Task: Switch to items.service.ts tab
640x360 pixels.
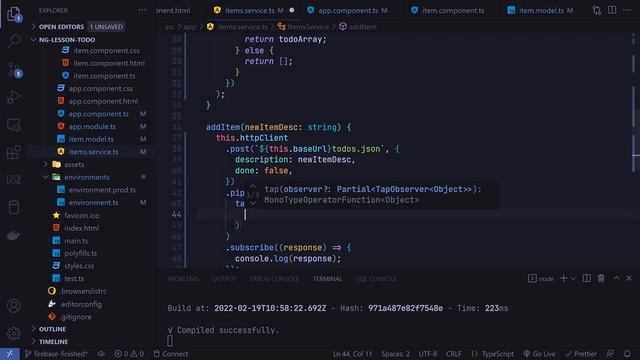Action: click(254, 10)
